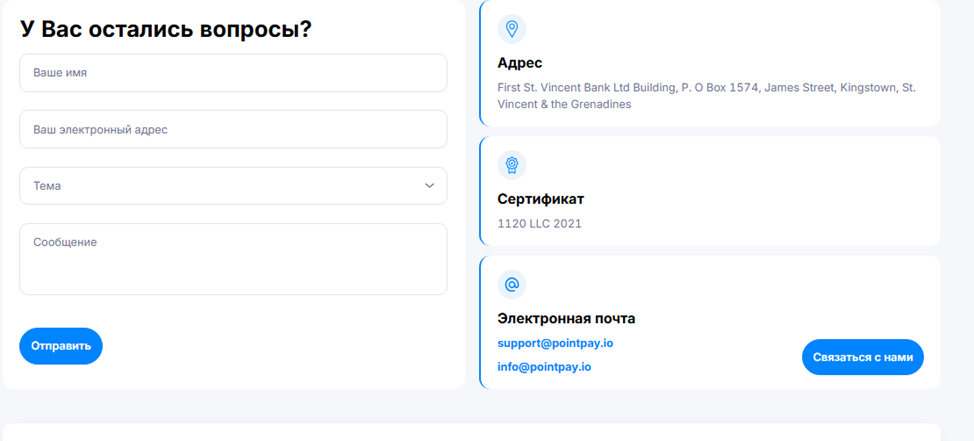974x441 pixels.
Task: Click the Электронная почта heading
Action: click(x=566, y=319)
